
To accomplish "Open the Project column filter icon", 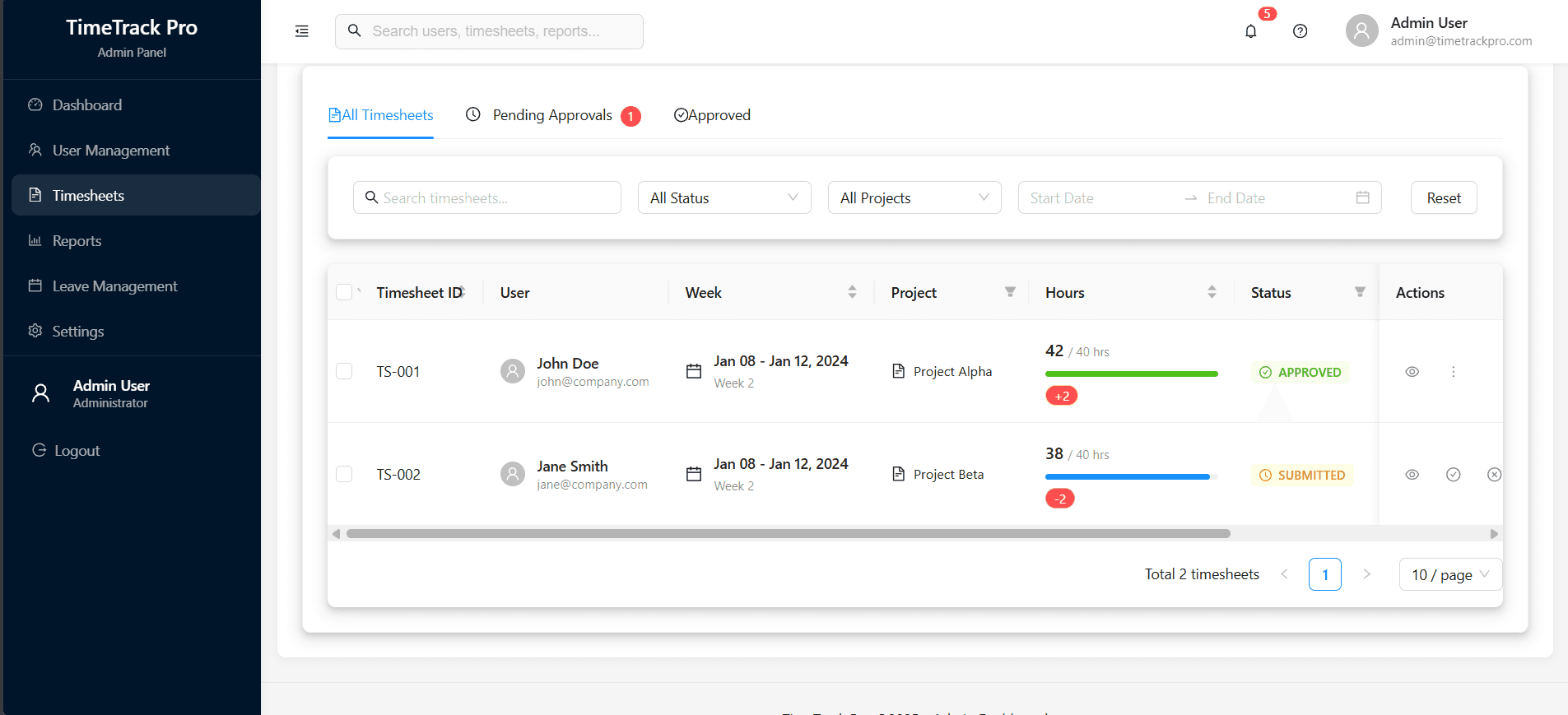I will pos(1010,292).
